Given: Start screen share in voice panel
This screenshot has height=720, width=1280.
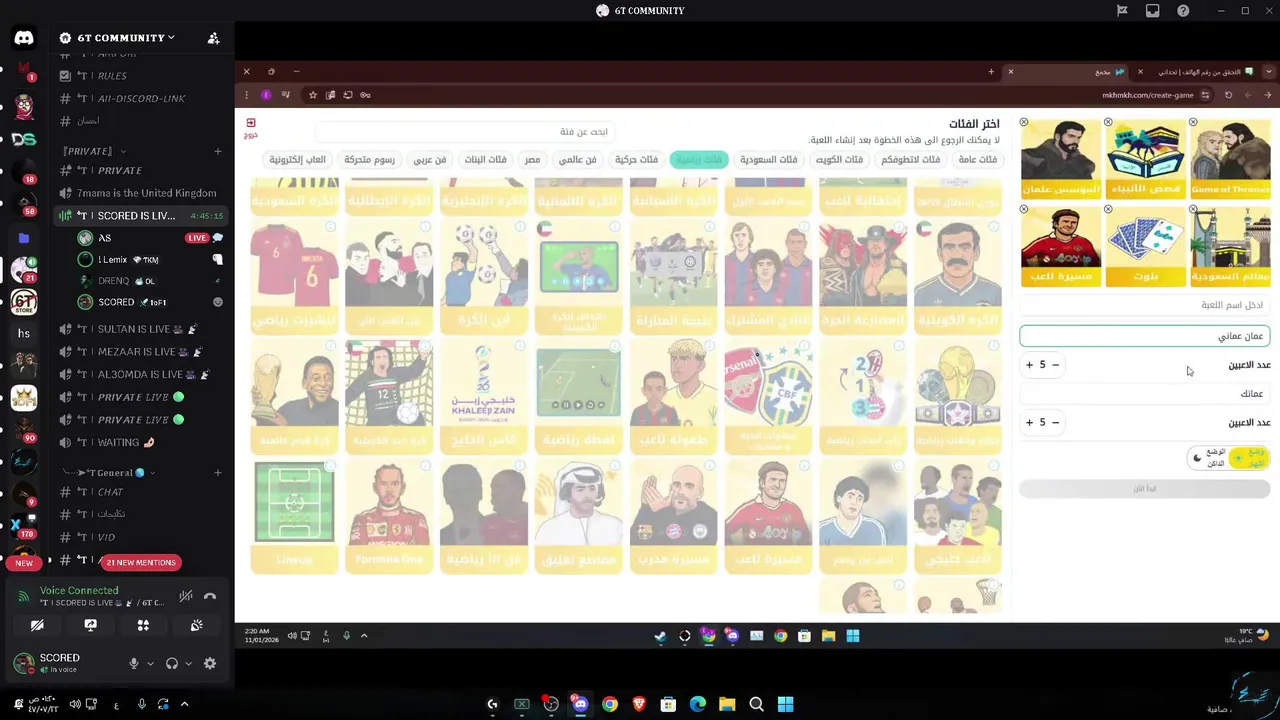Looking at the screenshot, I should (90, 625).
